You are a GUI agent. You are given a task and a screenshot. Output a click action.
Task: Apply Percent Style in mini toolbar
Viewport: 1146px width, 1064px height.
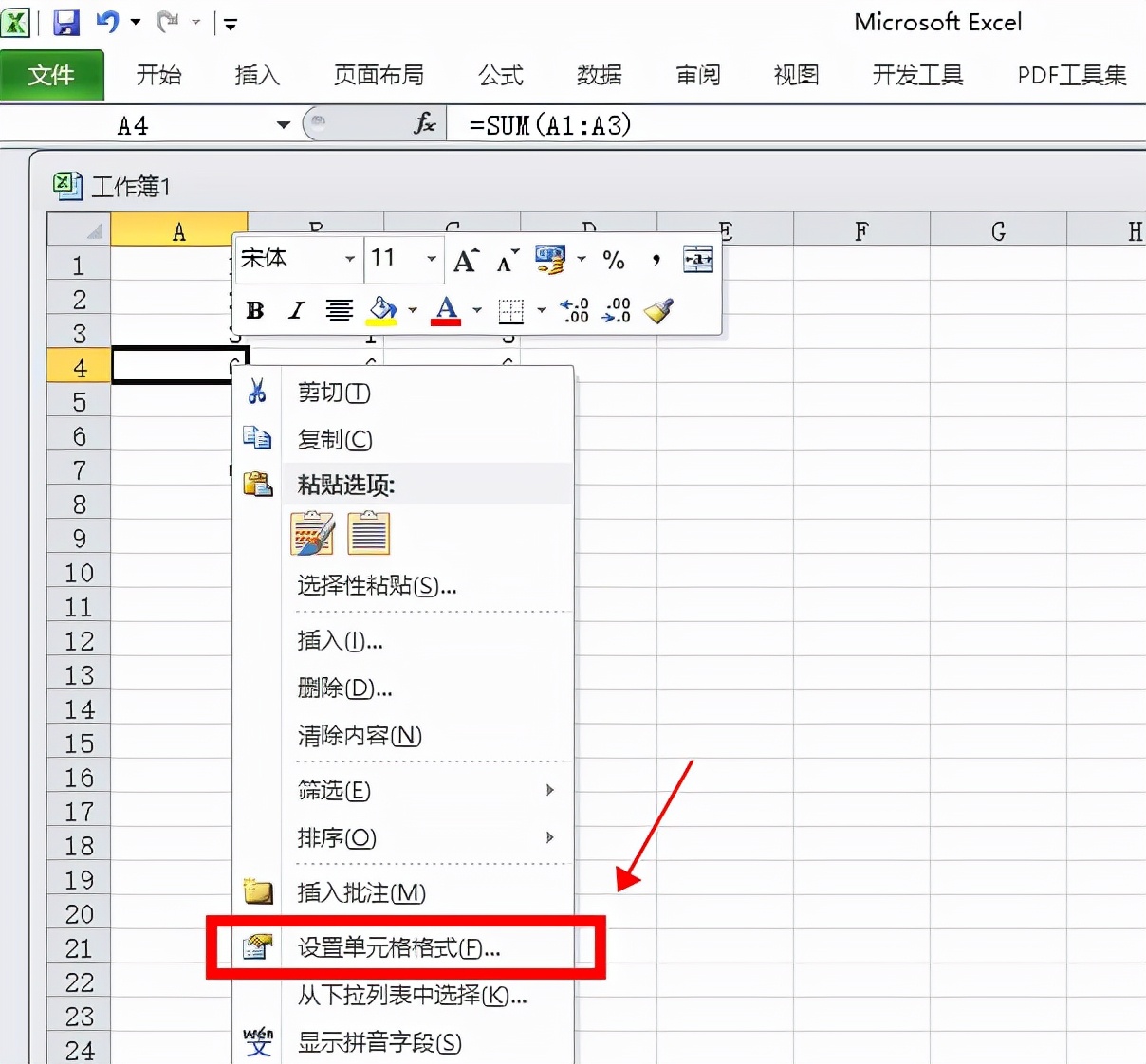(x=614, y=260)
